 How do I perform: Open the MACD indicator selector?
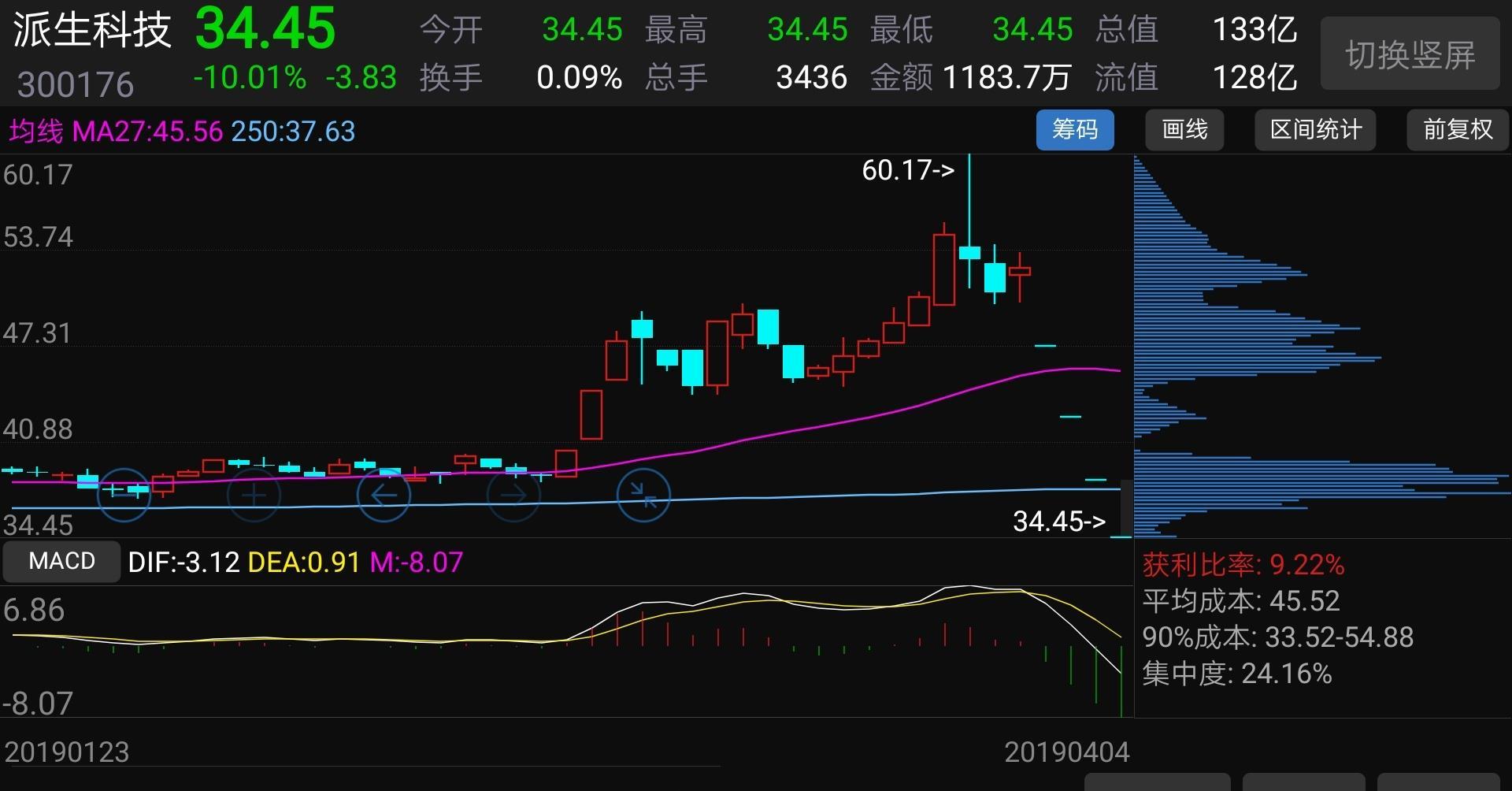tap(61, 561)
